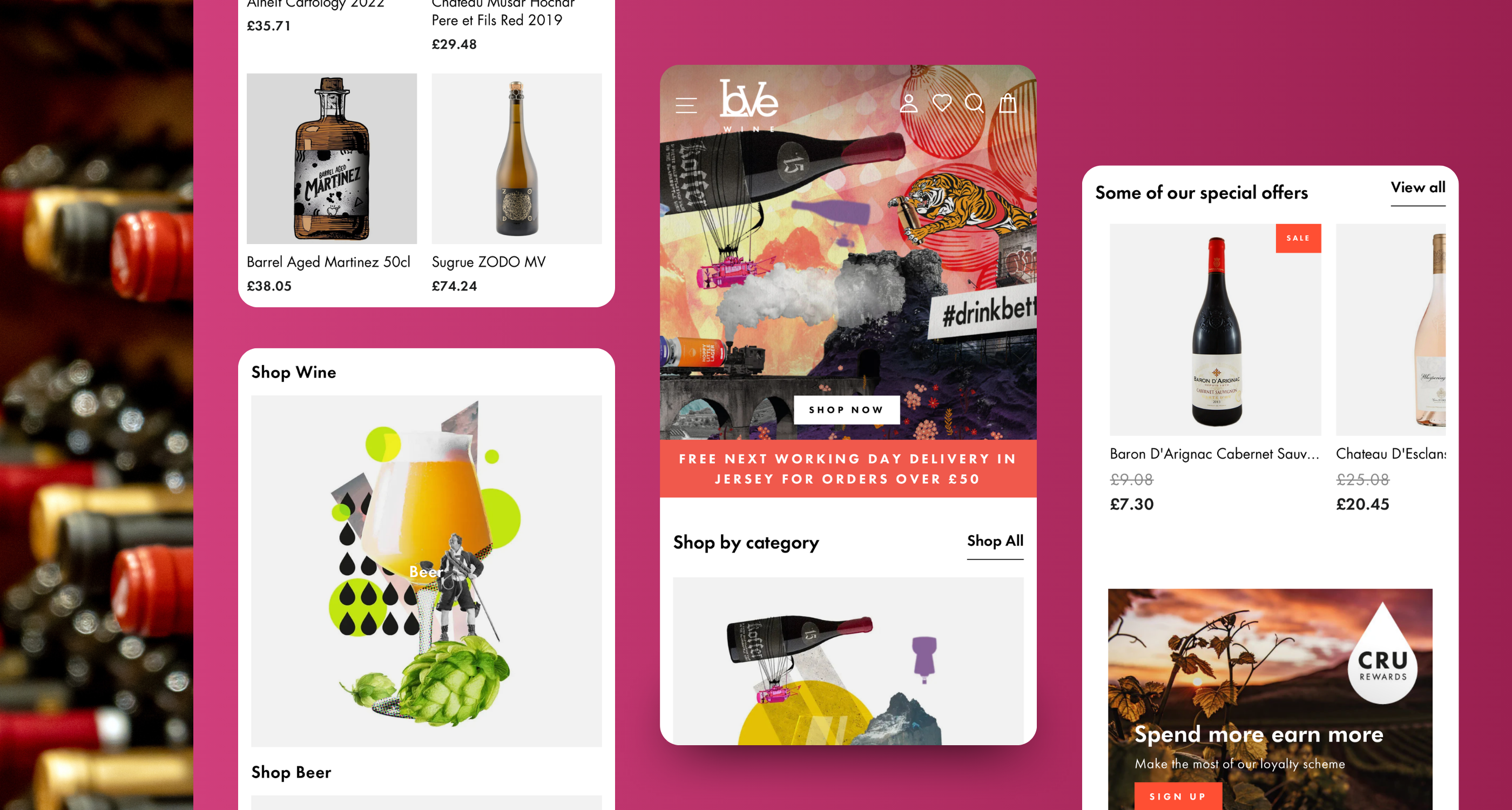The width and height of the screenshot is (1512, 810).
Task: Open the Beer category image
Action: [426, 571]
